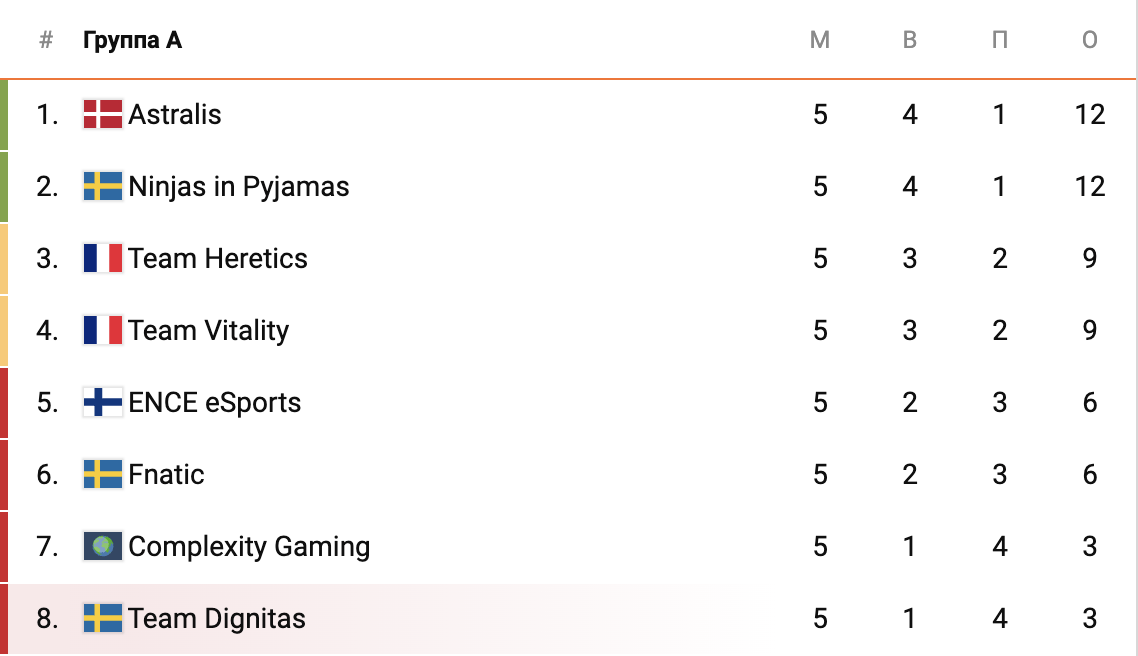Click the globe icon beside Complexity Gaming
The image size is (1138, 656).
102,546
